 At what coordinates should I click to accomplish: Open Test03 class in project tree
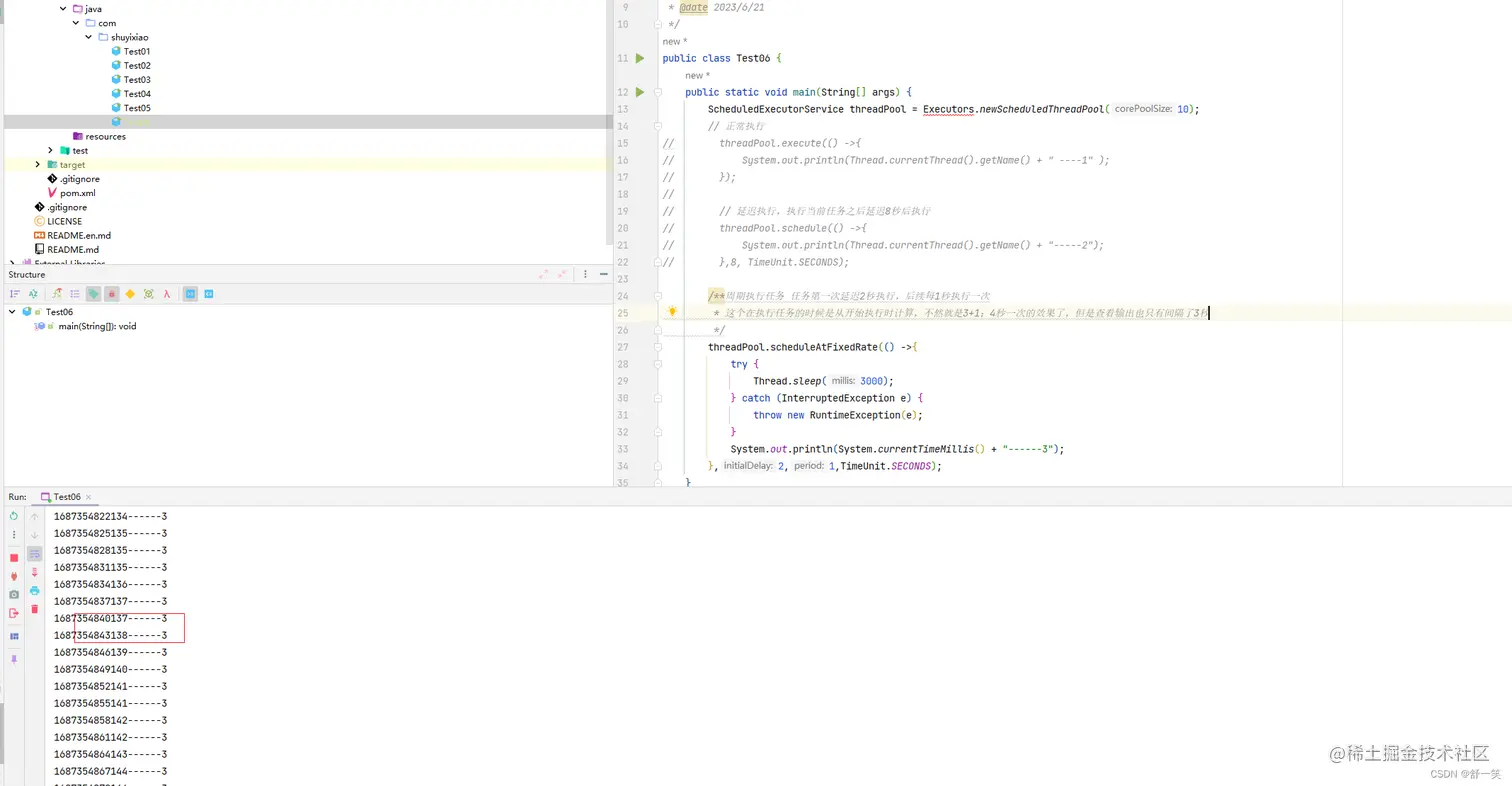[x=131, y=79]
